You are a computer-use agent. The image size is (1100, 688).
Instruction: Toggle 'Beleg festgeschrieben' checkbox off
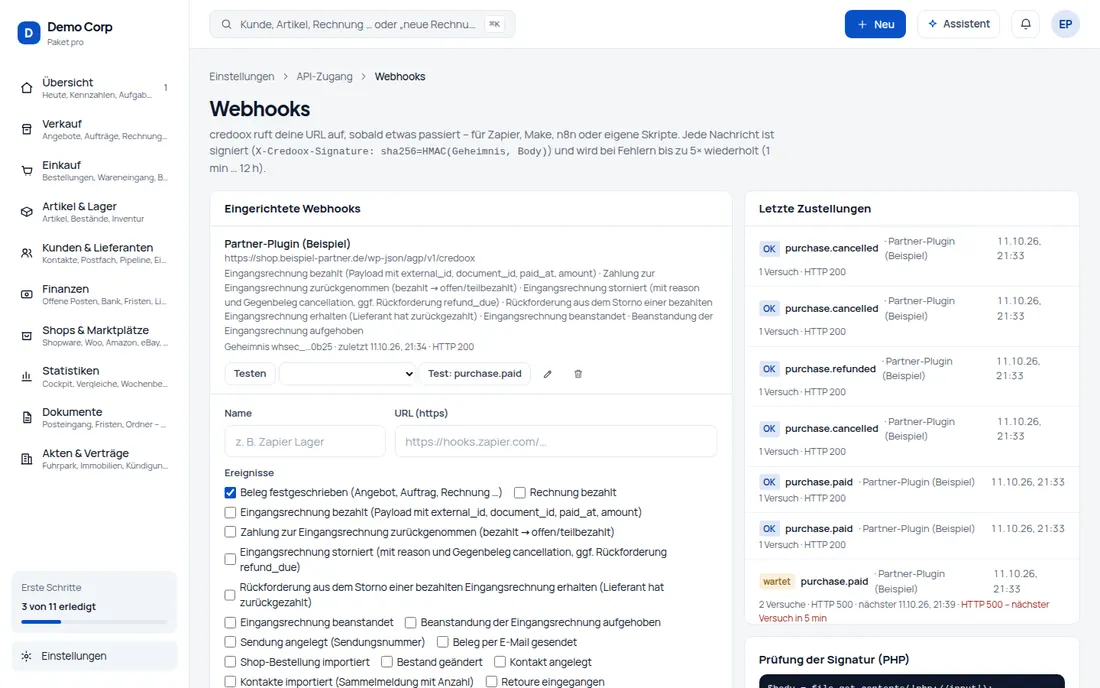tap(230, 492)
